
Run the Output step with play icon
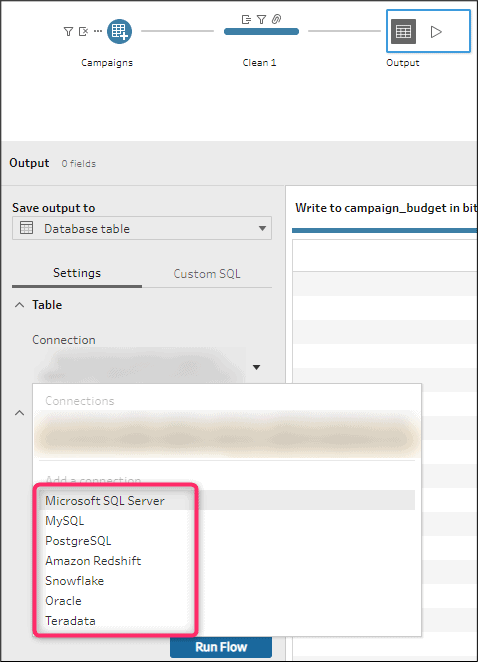click(436, 32)
